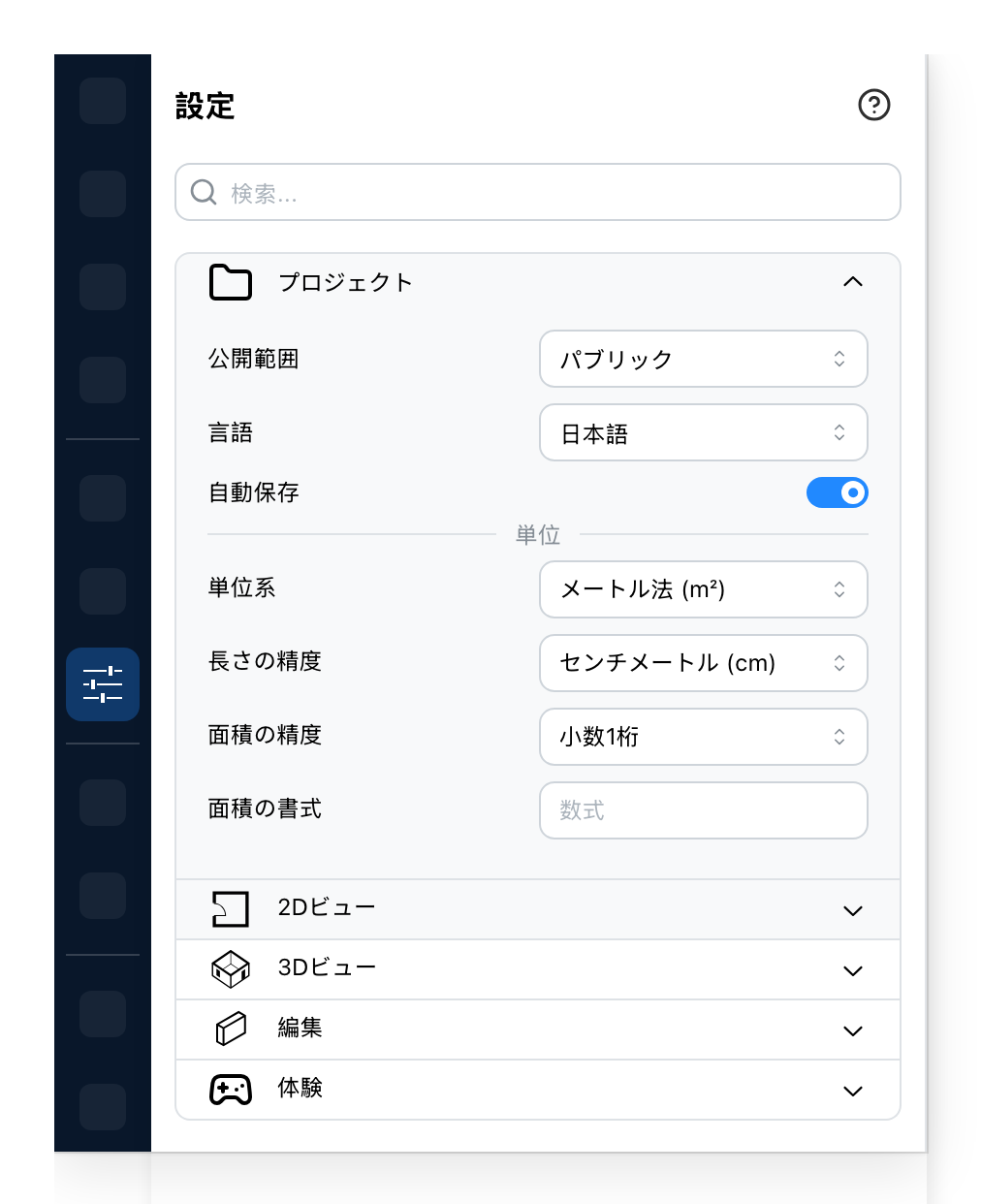Open the help question mark icon

(874, 105)
